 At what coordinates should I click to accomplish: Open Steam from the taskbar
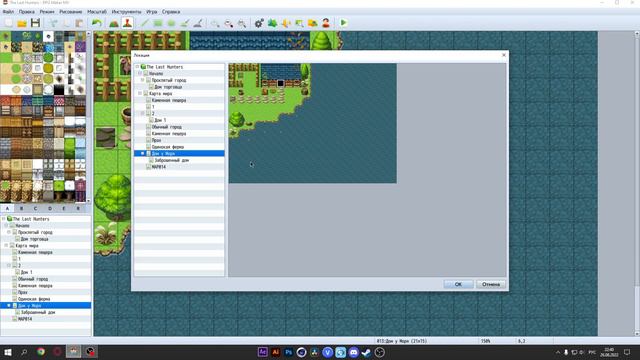point(366,352)
